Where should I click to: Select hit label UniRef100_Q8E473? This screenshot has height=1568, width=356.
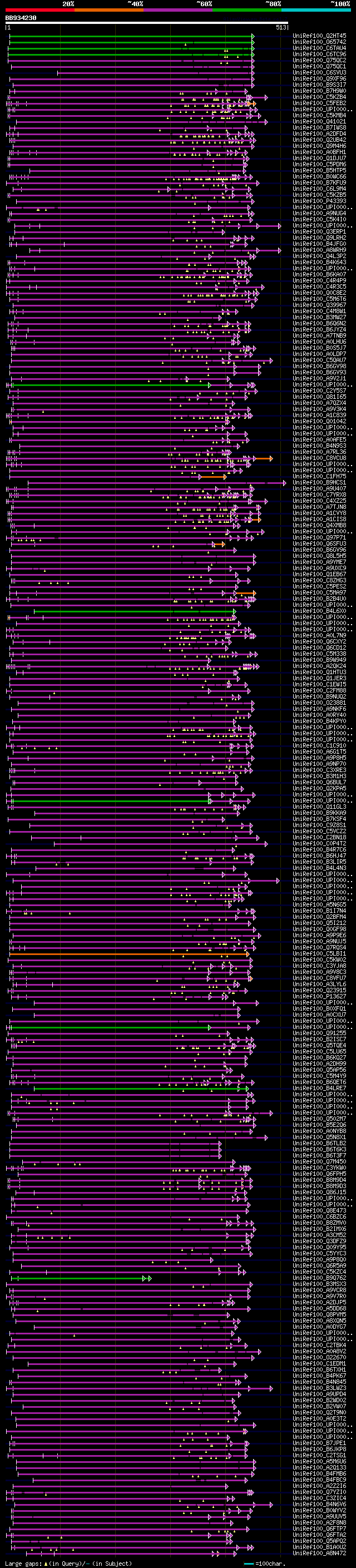pyautogui.click(x=319, y=1211)
